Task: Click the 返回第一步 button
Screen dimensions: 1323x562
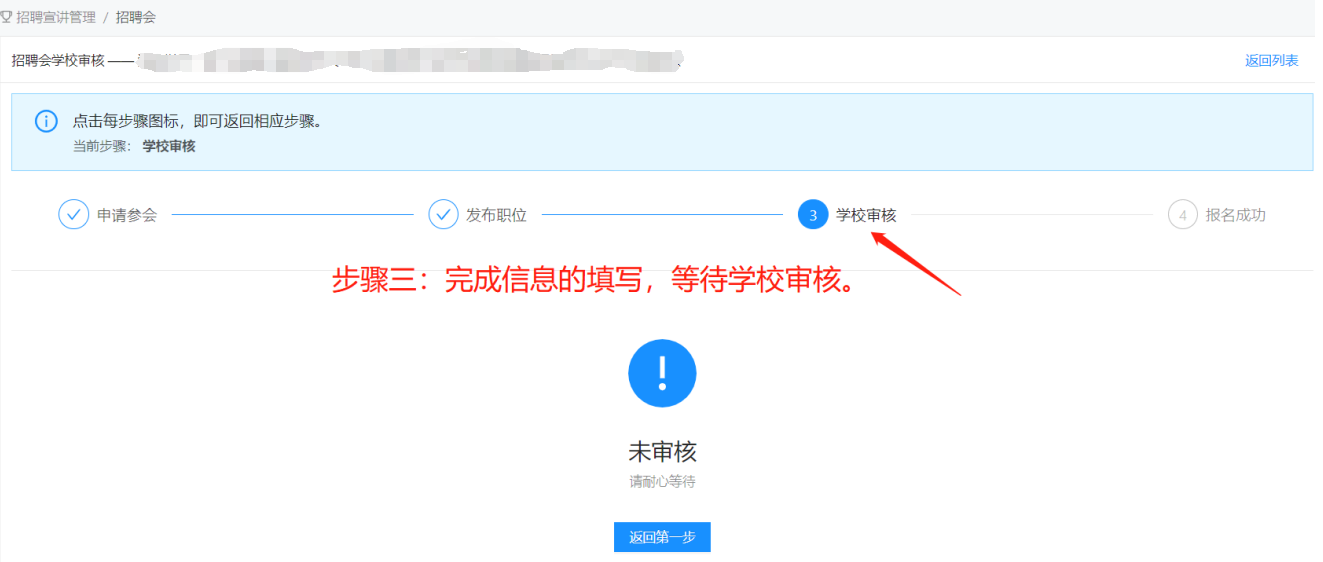Action: (662, 537)
